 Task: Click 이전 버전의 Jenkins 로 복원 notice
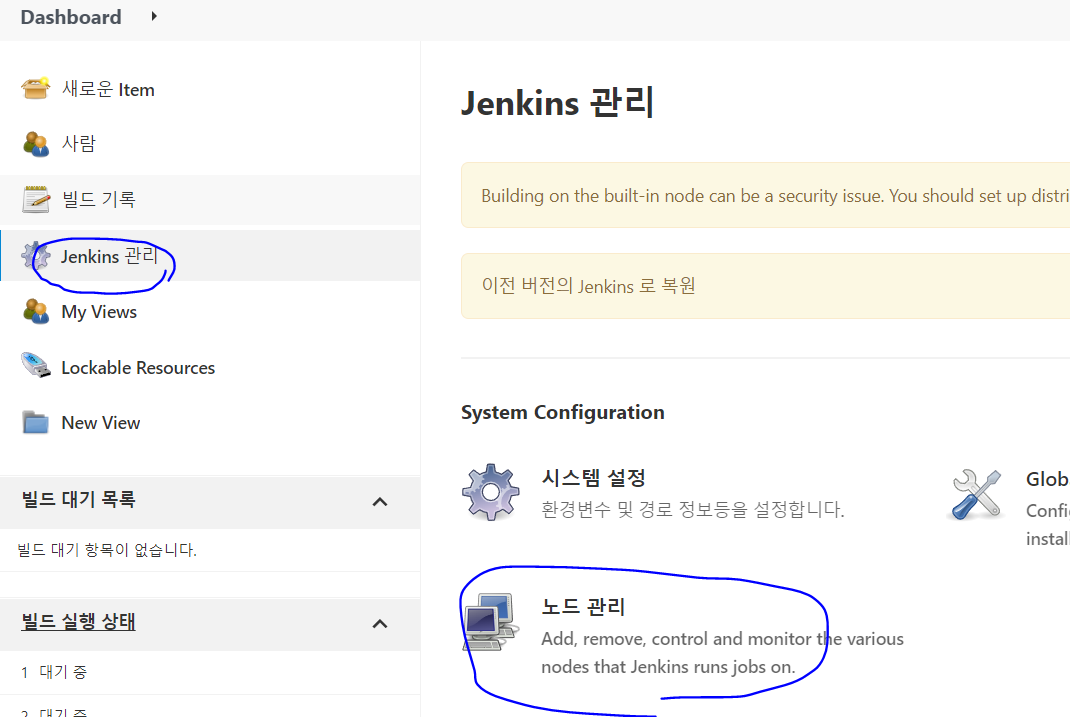pyautogui.click(x=766, y=286)
